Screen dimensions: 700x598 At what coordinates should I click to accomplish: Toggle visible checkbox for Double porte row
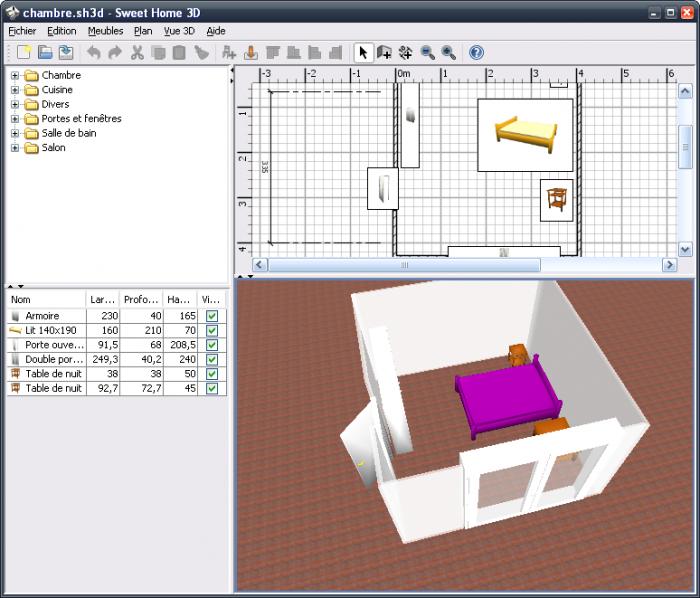(211, 359)
